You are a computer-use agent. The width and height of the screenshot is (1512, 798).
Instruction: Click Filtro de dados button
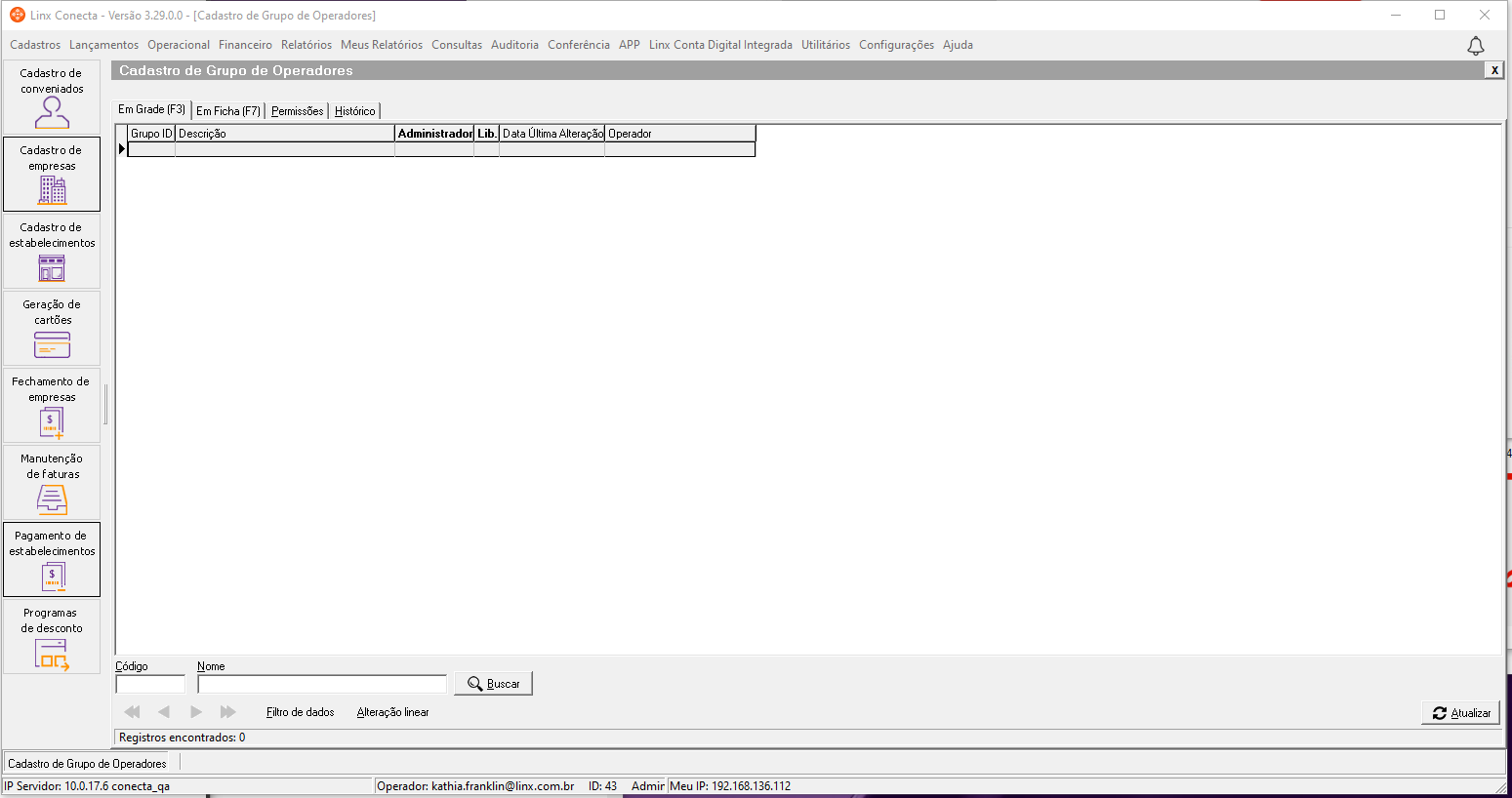tap(301, 712)
